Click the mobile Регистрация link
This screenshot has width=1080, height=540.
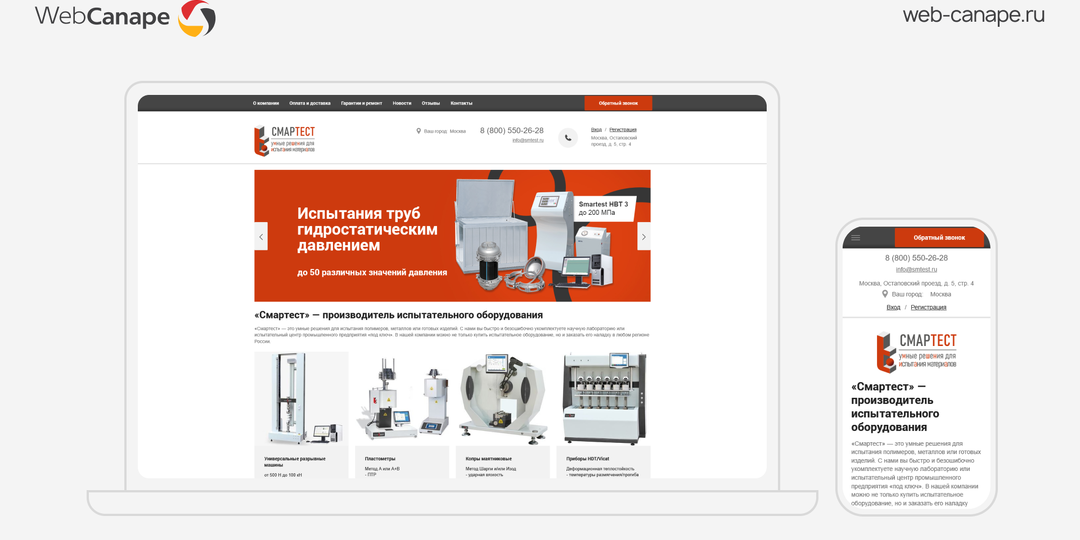coord(928,307)
